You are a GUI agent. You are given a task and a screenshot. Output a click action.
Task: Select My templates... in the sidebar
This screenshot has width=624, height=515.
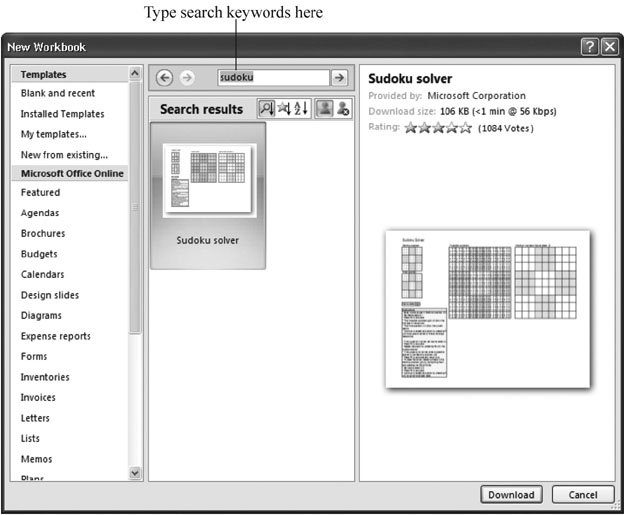click(x=54, y=134)
